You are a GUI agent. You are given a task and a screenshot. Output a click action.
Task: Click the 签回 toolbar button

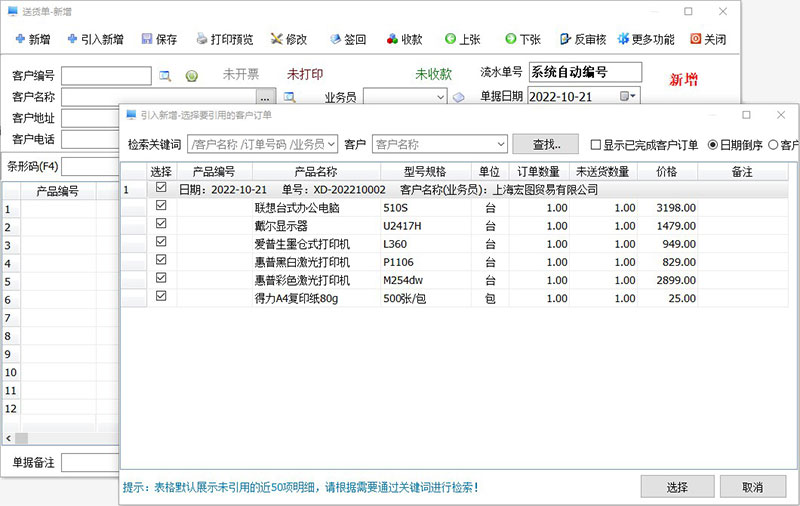pyautogui.click(x=348, y=39)
